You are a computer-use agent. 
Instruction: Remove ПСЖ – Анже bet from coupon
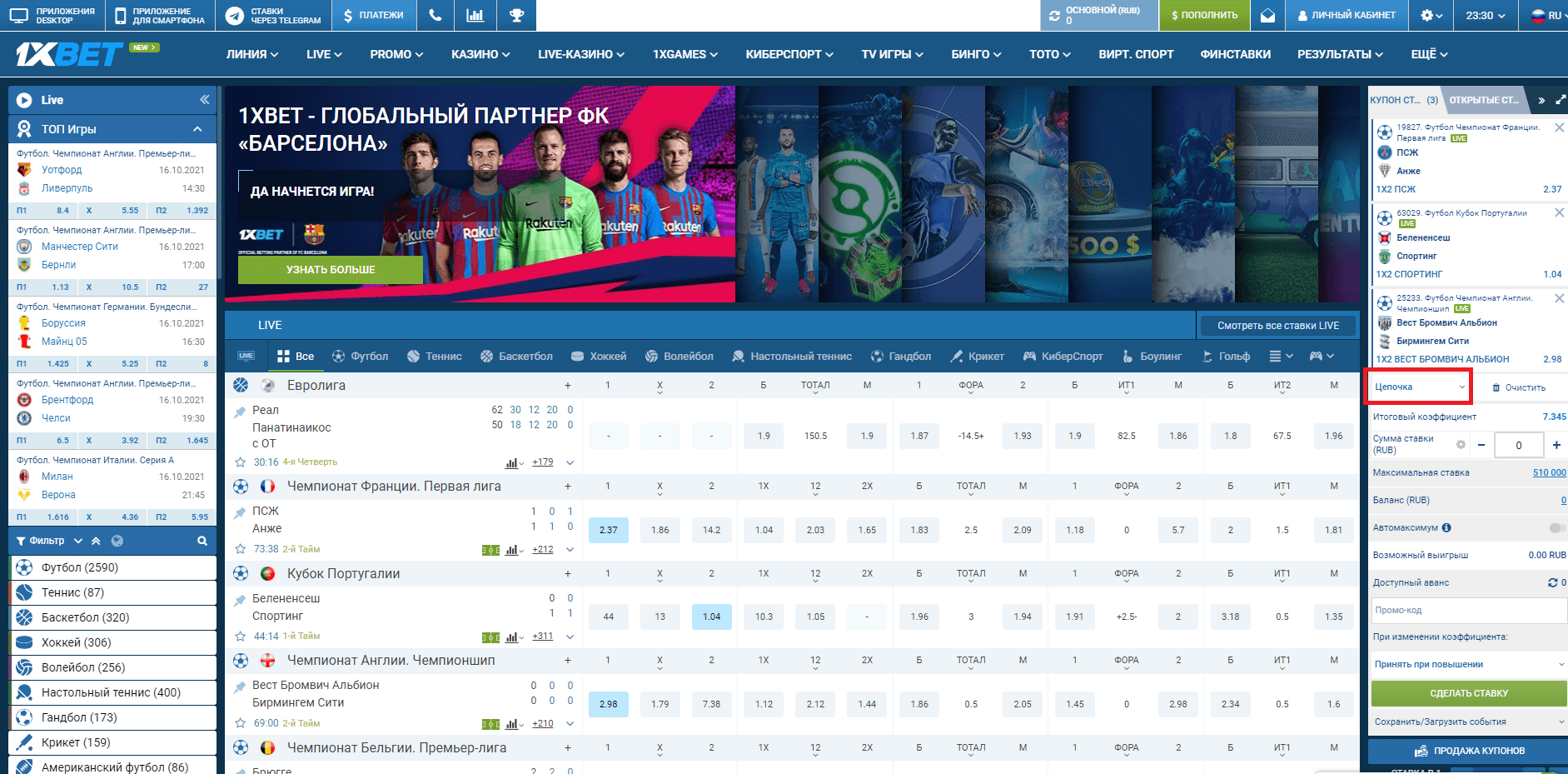pos(1559,128)
